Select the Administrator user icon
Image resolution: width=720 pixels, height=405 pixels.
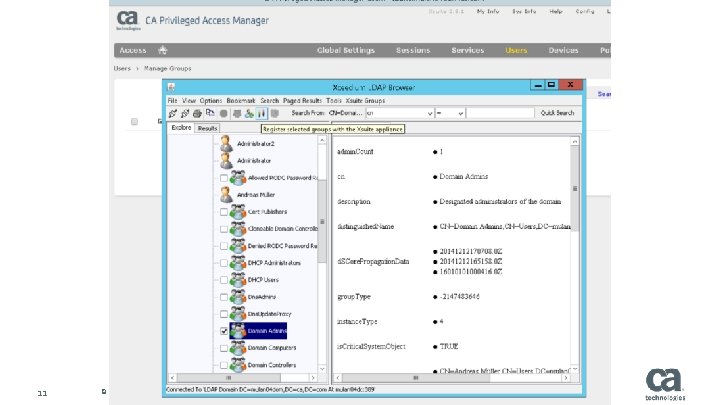click(x=226, y=161)
